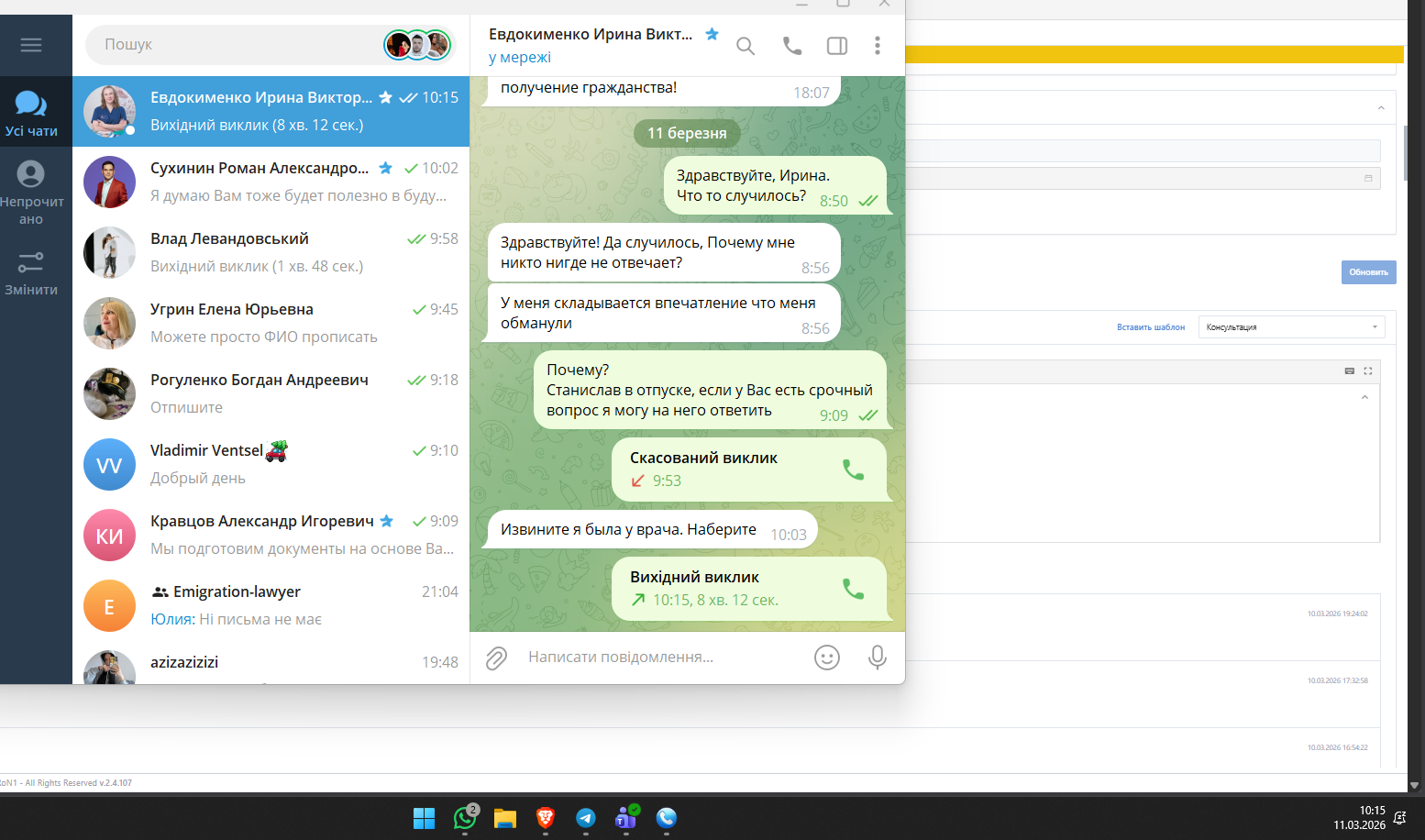Click the CRM timestamp 10.03.2026 19:24:02
The height and width of the screenshot is (840, 1425).
click(x=1338, y=613)
